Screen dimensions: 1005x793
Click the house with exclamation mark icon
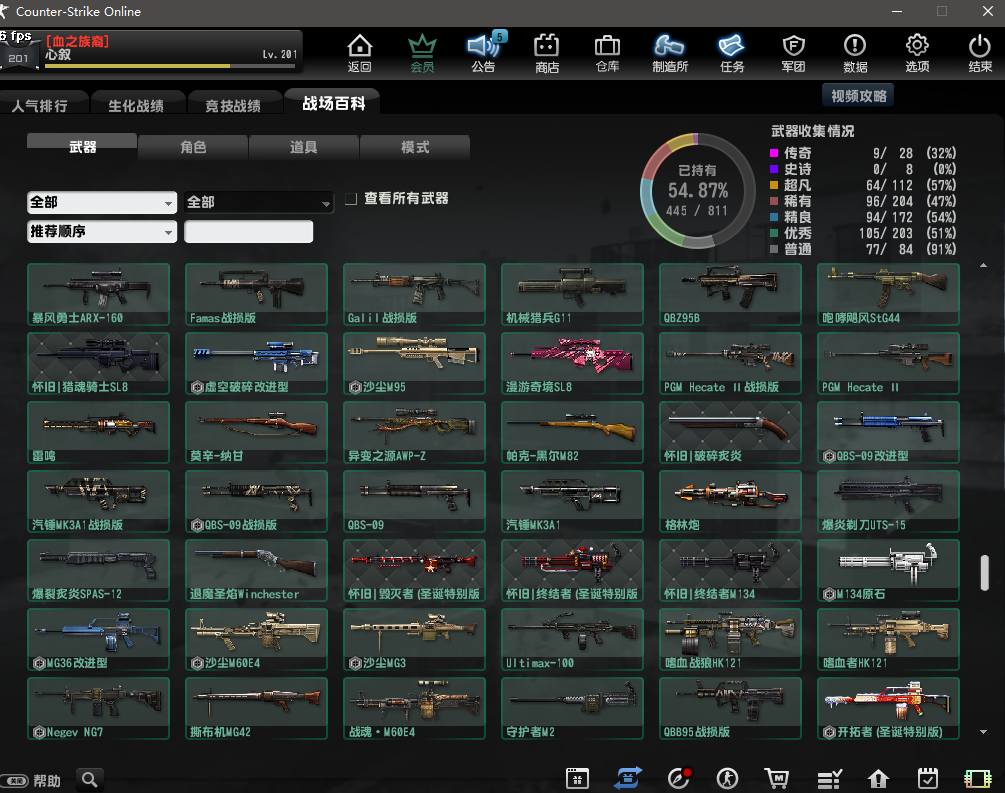click(878, 779)
